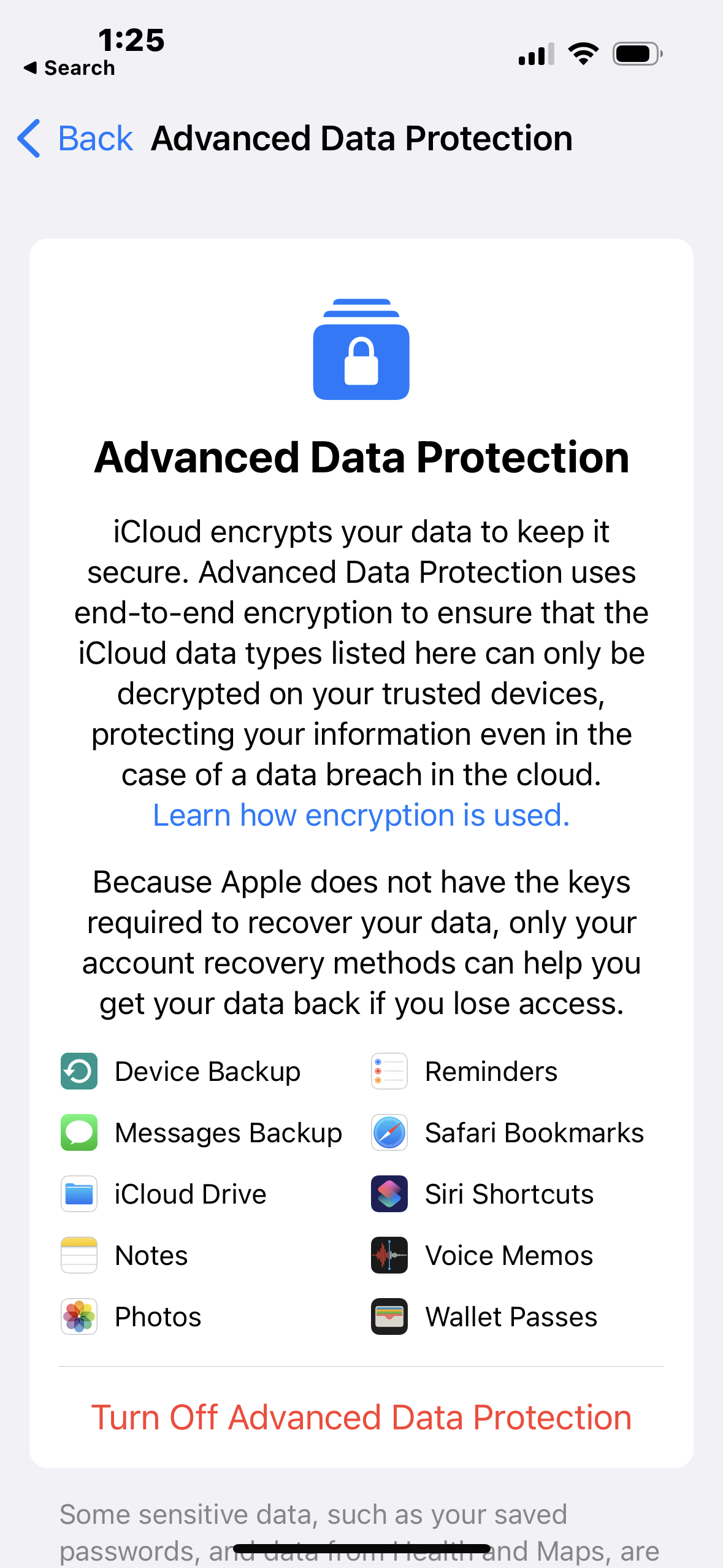Tap the blue lock icon
Viewport: 723px width, 1568px height.
click(361, 350)
